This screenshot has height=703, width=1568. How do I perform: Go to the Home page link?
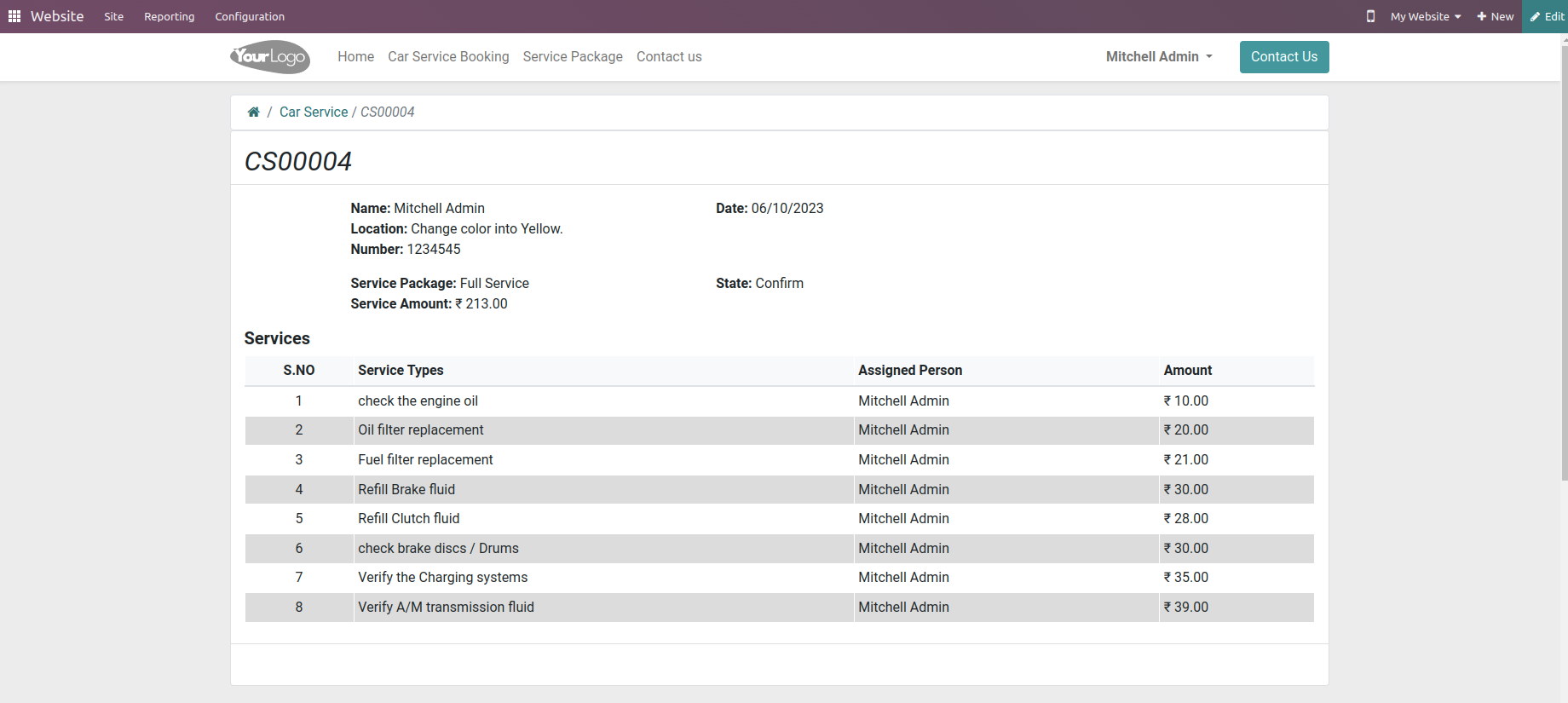point(355,57)
